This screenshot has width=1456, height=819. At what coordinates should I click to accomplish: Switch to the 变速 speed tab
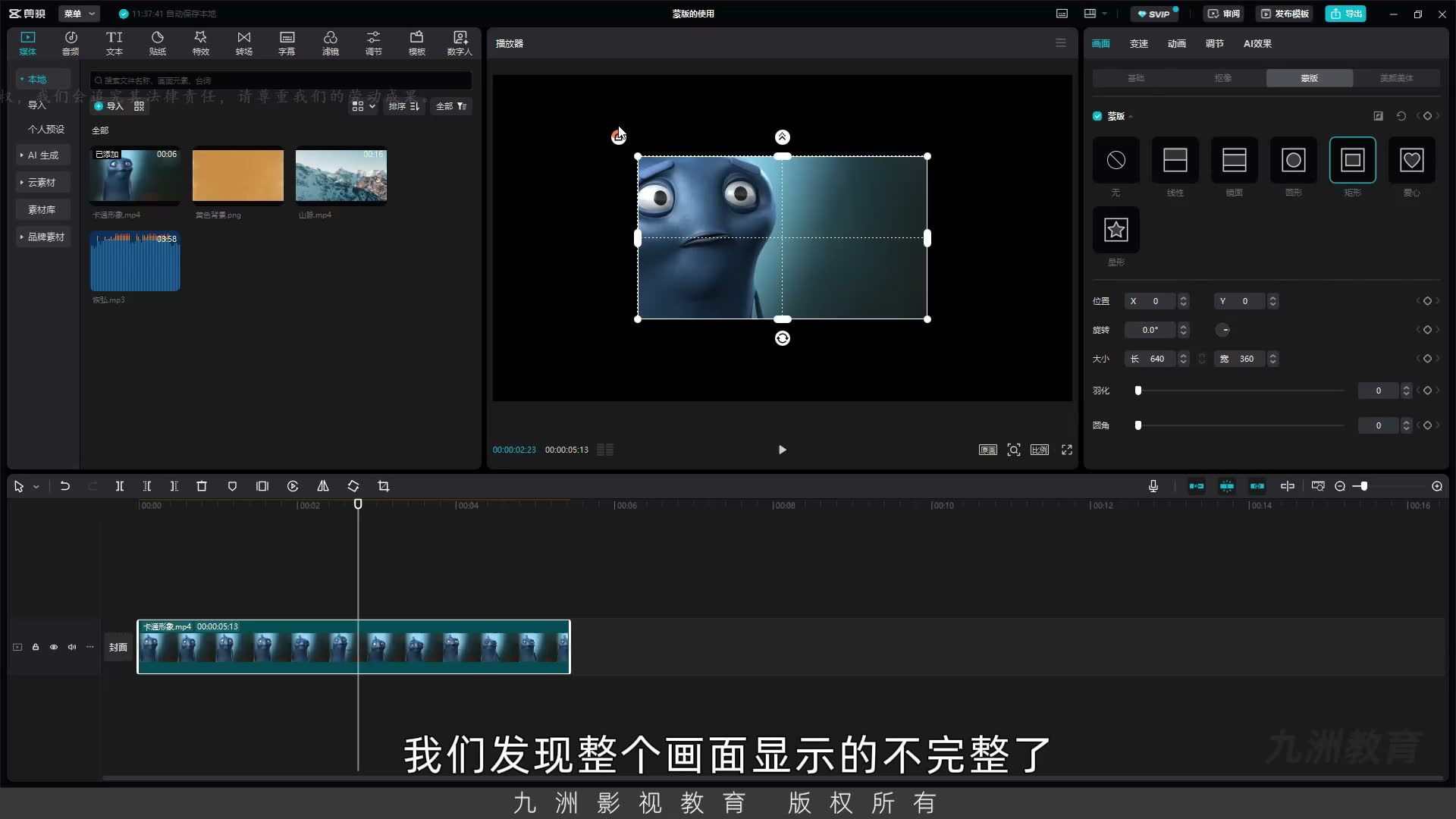coord(1138,43)
